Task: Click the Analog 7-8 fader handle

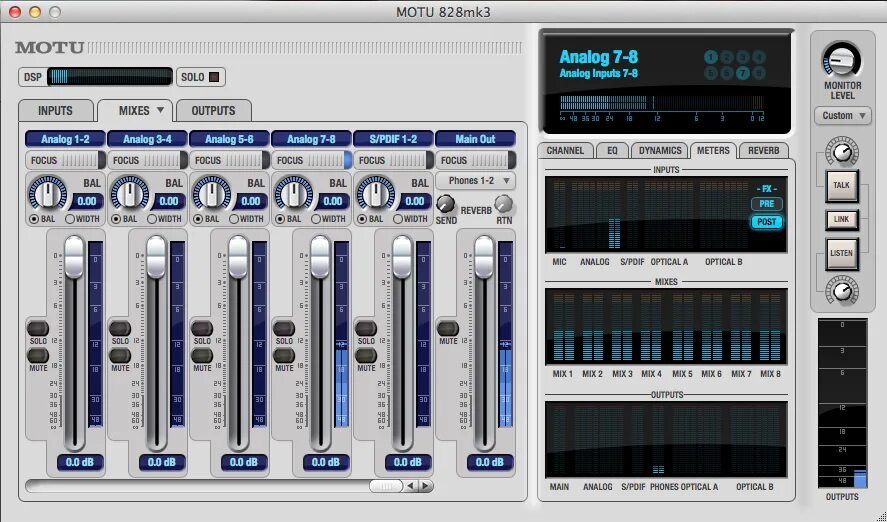Action: tap(320, 257)
